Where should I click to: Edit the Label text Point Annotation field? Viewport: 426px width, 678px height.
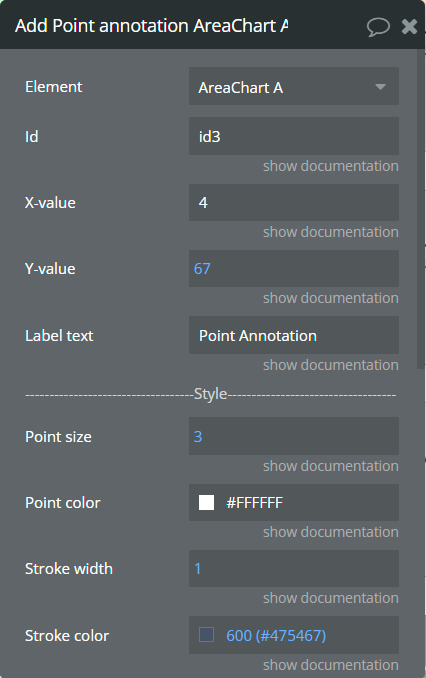294,335
